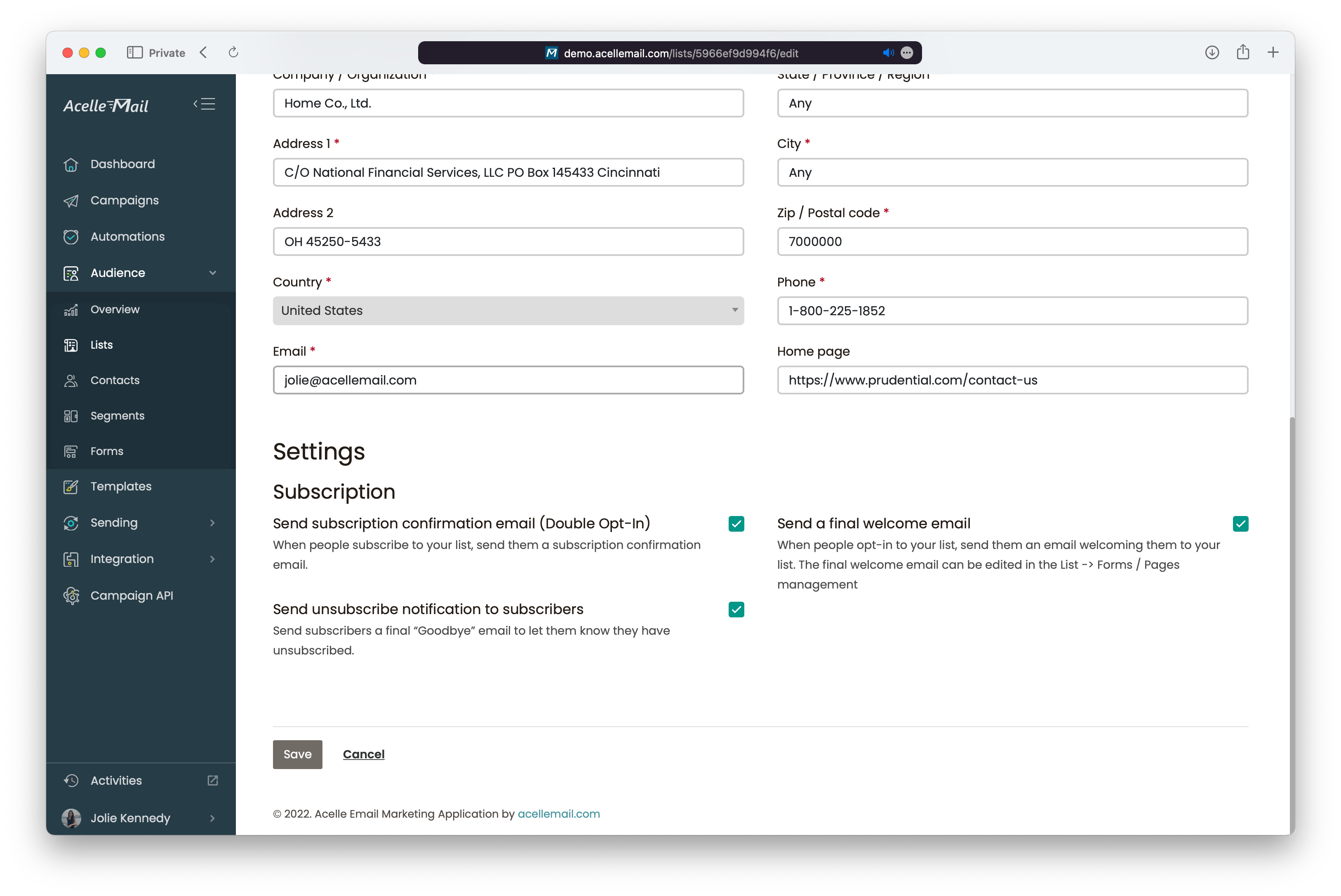The width and height of the screenshot is (1341, 896).
Task: Click the Email input field
Action: (509, 380)
